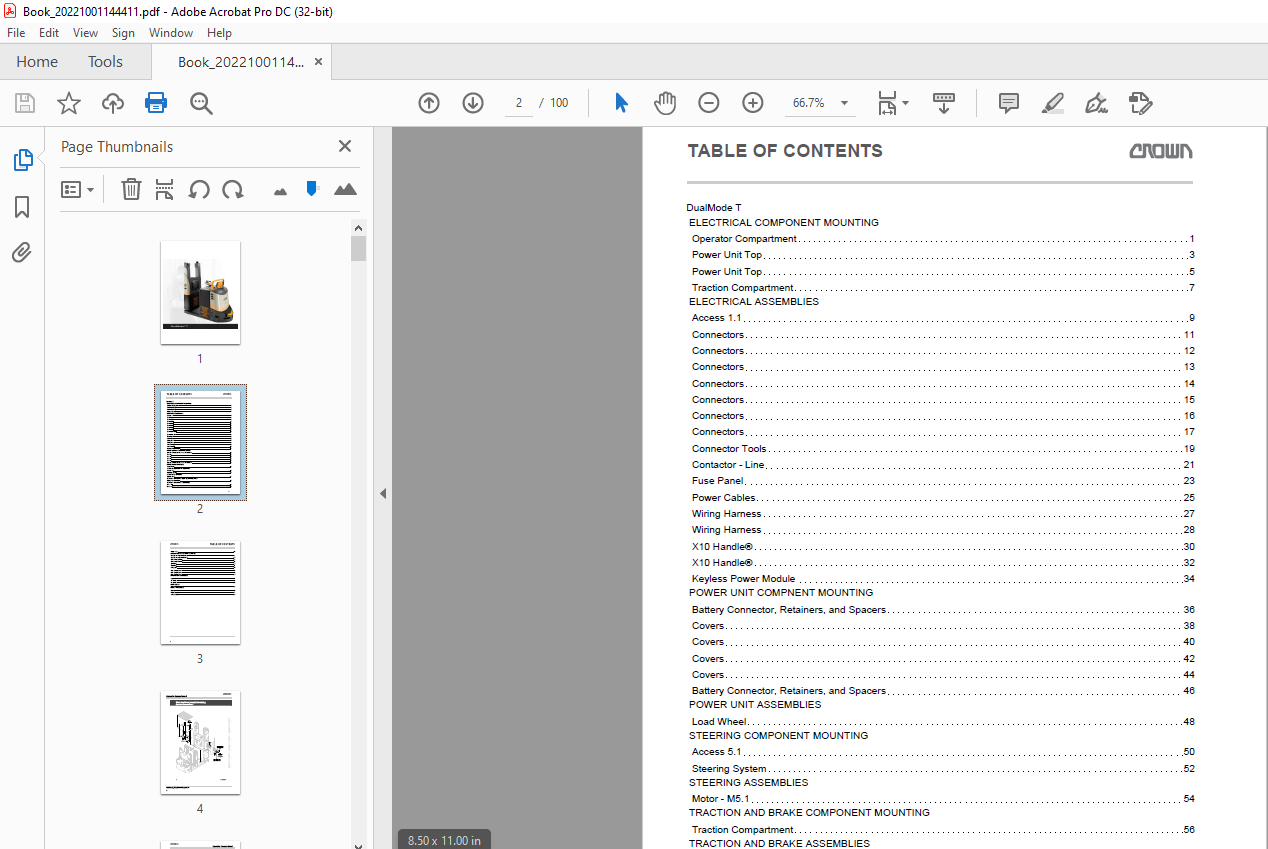Screen dimensions: 1268x849
Task: Open the Find text magnifier
Action: tap(201, 103)
